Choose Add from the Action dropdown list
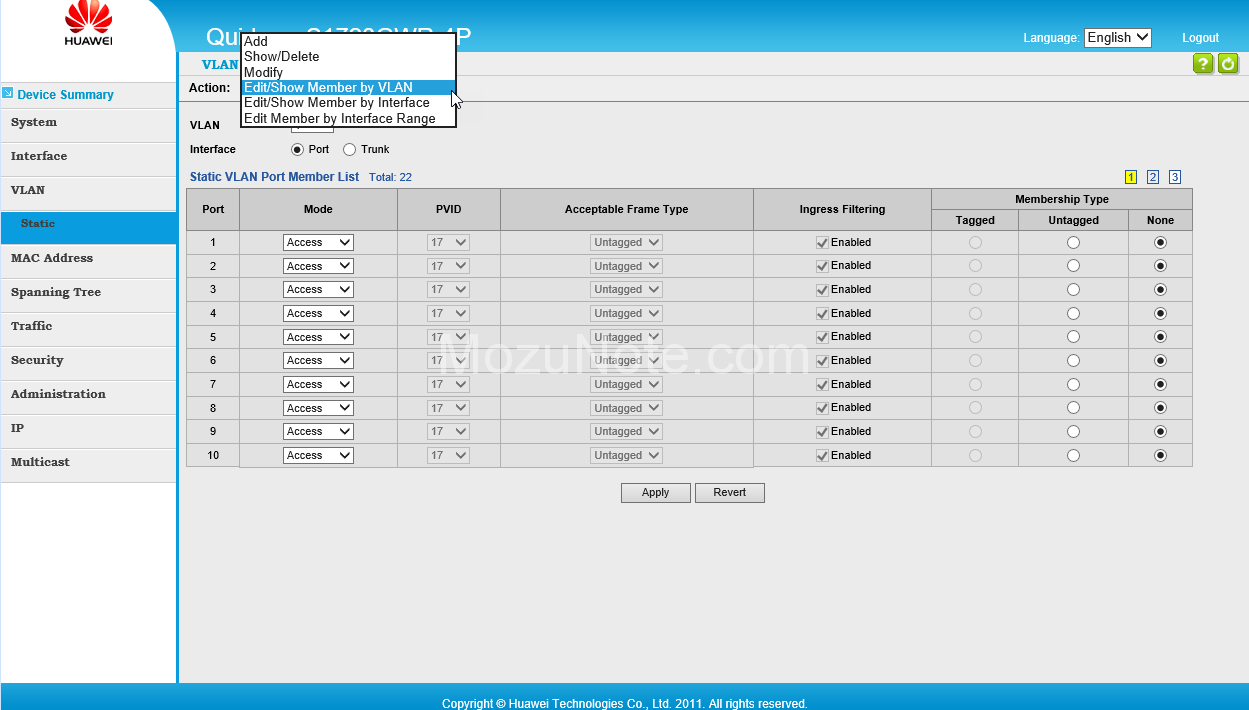 pyautogui.click(x=348, y=41)
